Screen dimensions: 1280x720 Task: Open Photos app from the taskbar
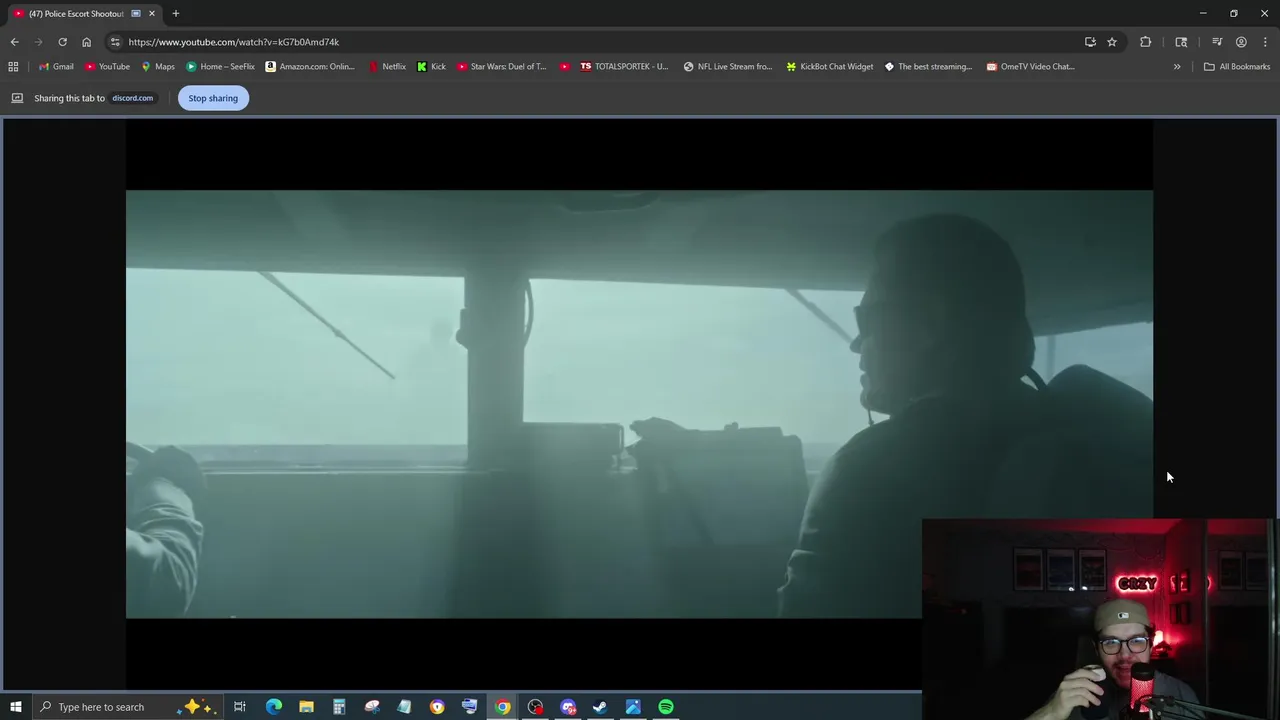(633, 707)
